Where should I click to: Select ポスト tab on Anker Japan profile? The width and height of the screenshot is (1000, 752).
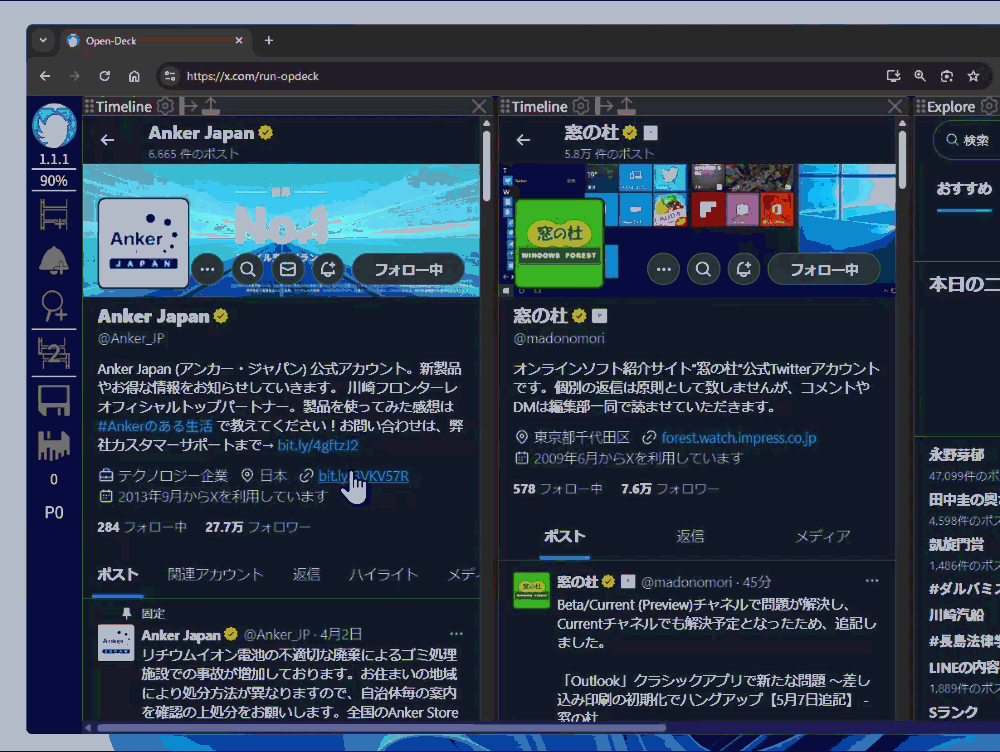point(118,574)
